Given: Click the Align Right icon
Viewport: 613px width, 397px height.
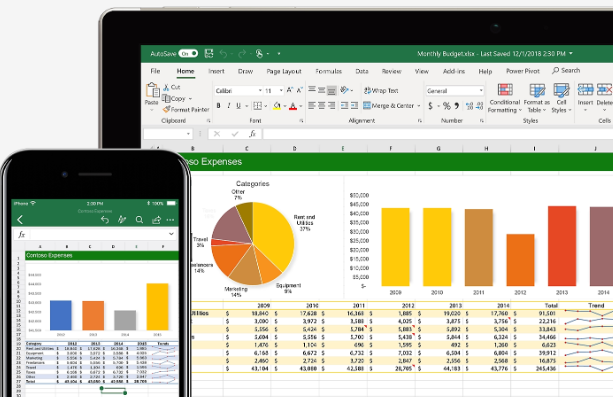Looking at the screenshot, I should pyautogui.click(x=331, y=106).
